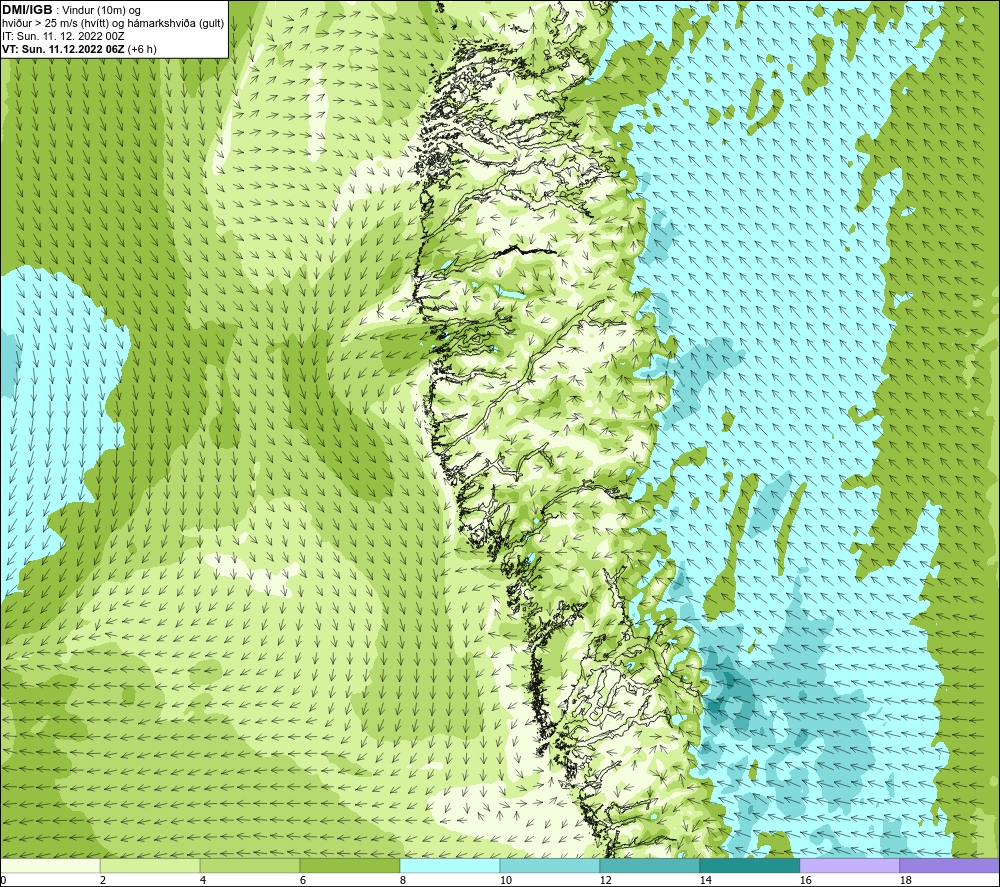The width and height of the screenshot is (1000, 887).
Task: Click the scale label '8'
Action: pos(402,881)
